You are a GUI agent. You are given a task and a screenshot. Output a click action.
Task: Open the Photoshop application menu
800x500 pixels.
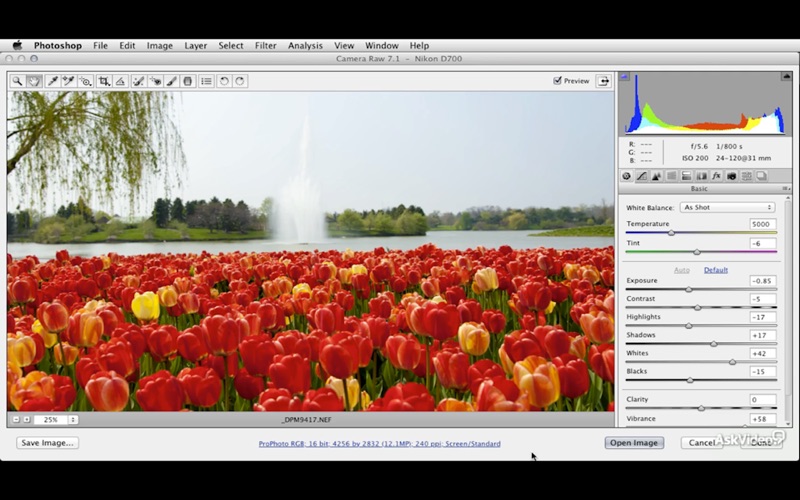point(58,45)
